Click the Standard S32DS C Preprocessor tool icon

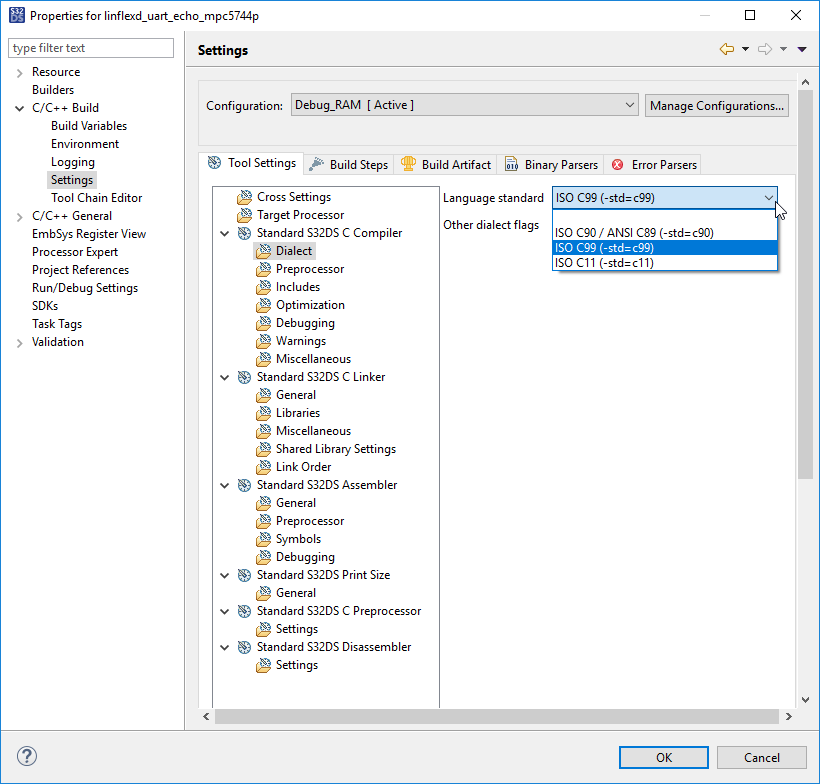[244, 611]
